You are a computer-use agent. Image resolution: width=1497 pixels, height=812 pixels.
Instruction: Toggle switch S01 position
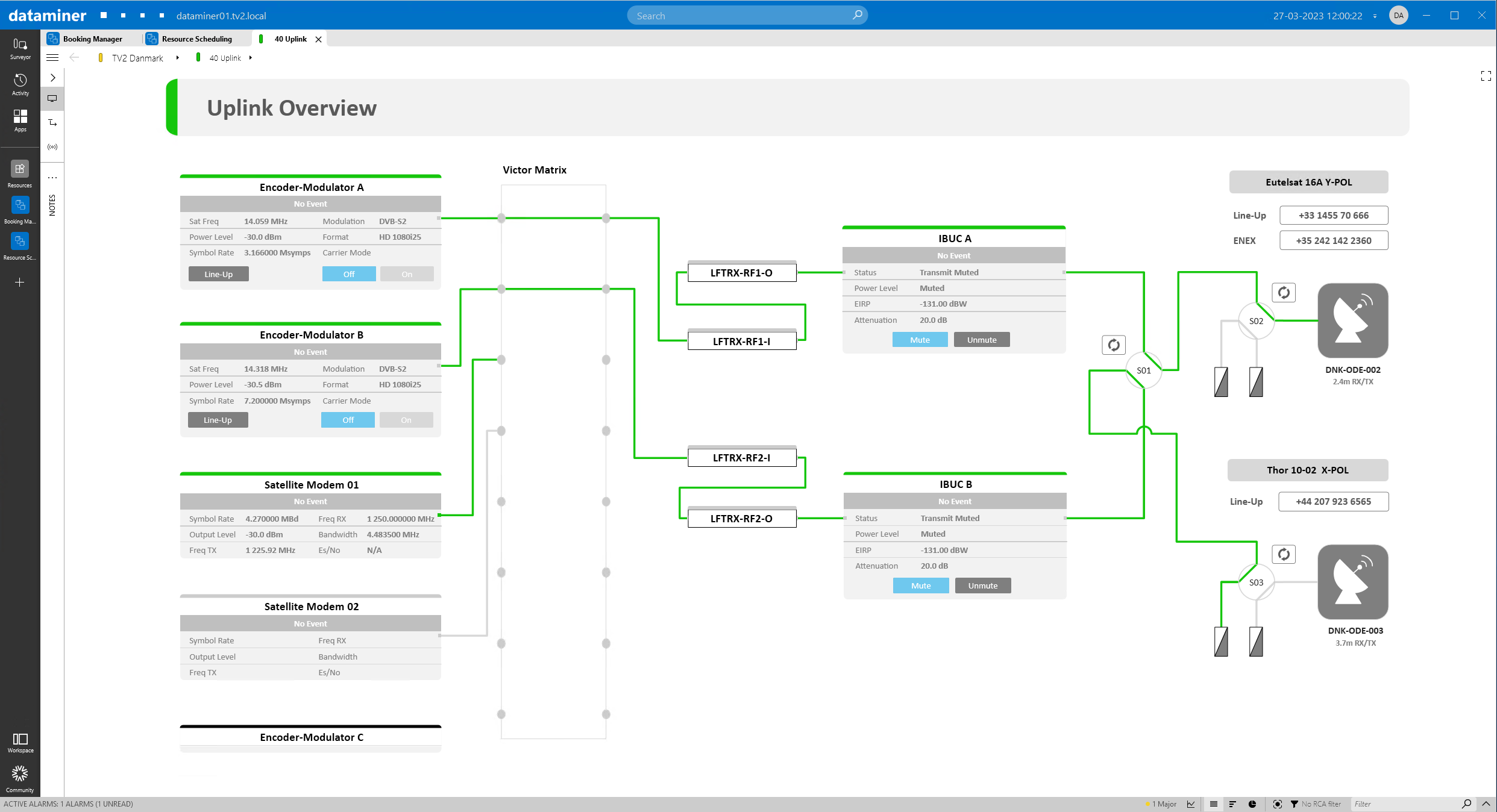click(1143, 370)
